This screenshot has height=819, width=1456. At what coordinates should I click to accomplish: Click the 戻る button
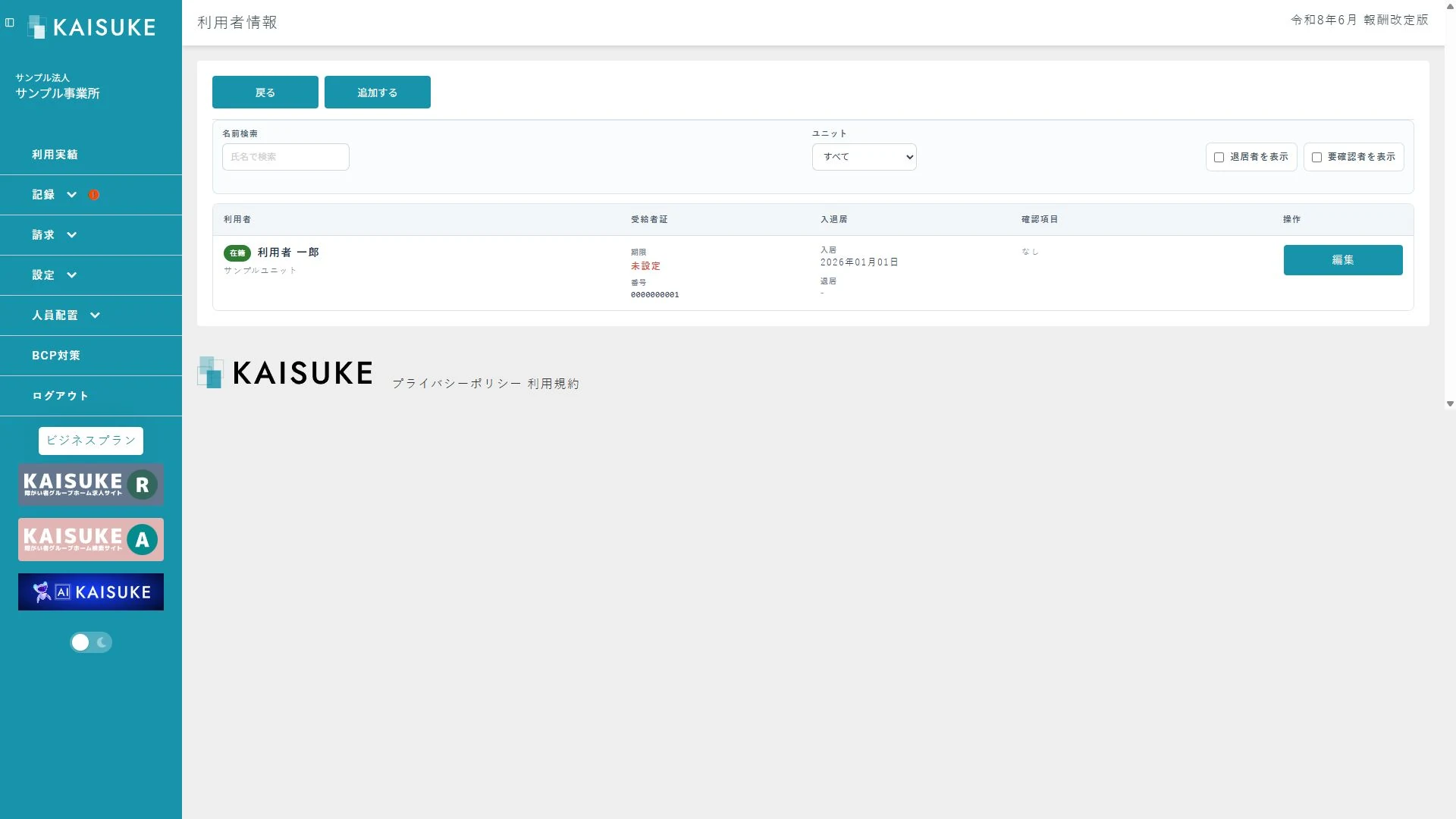(x=265, y=93)
